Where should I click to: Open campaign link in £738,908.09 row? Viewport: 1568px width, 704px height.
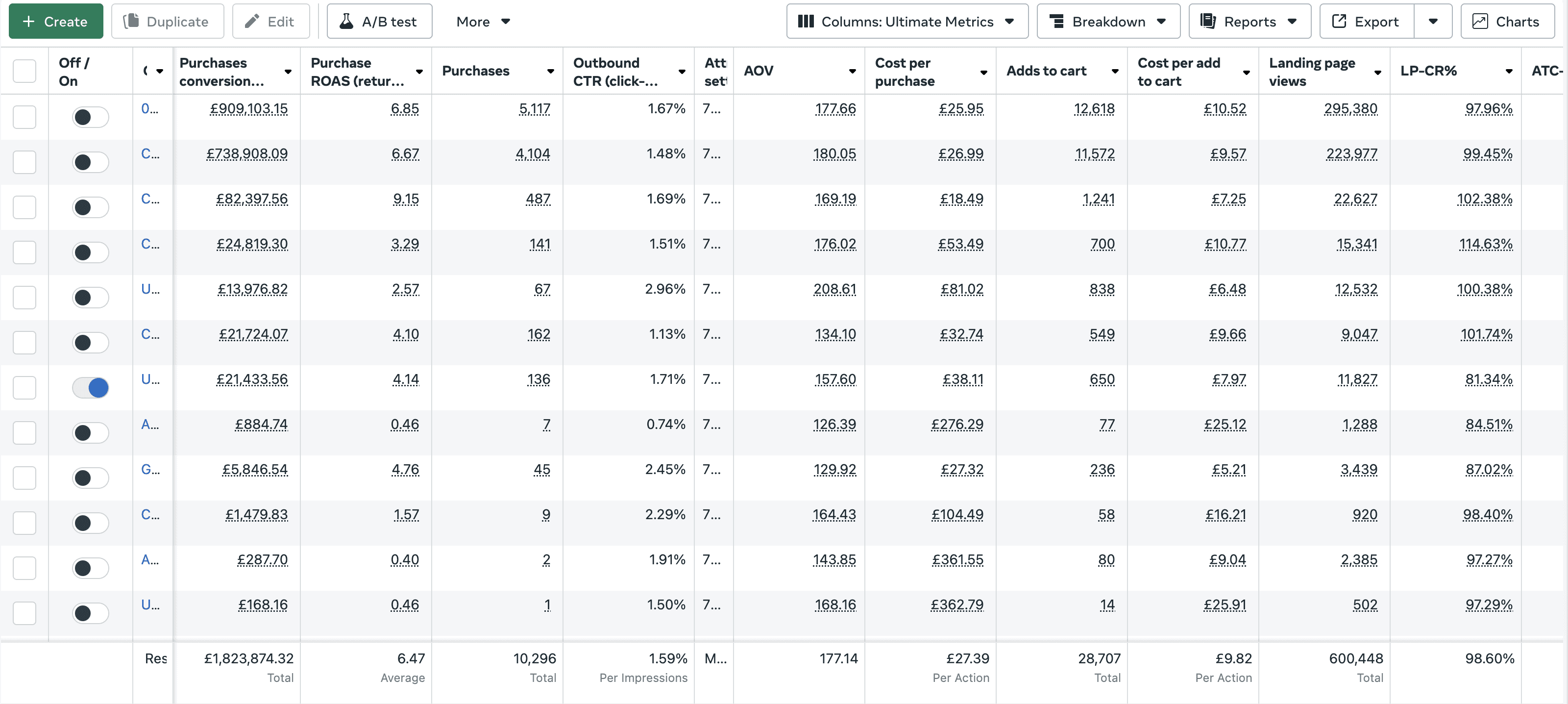[150, 154]
